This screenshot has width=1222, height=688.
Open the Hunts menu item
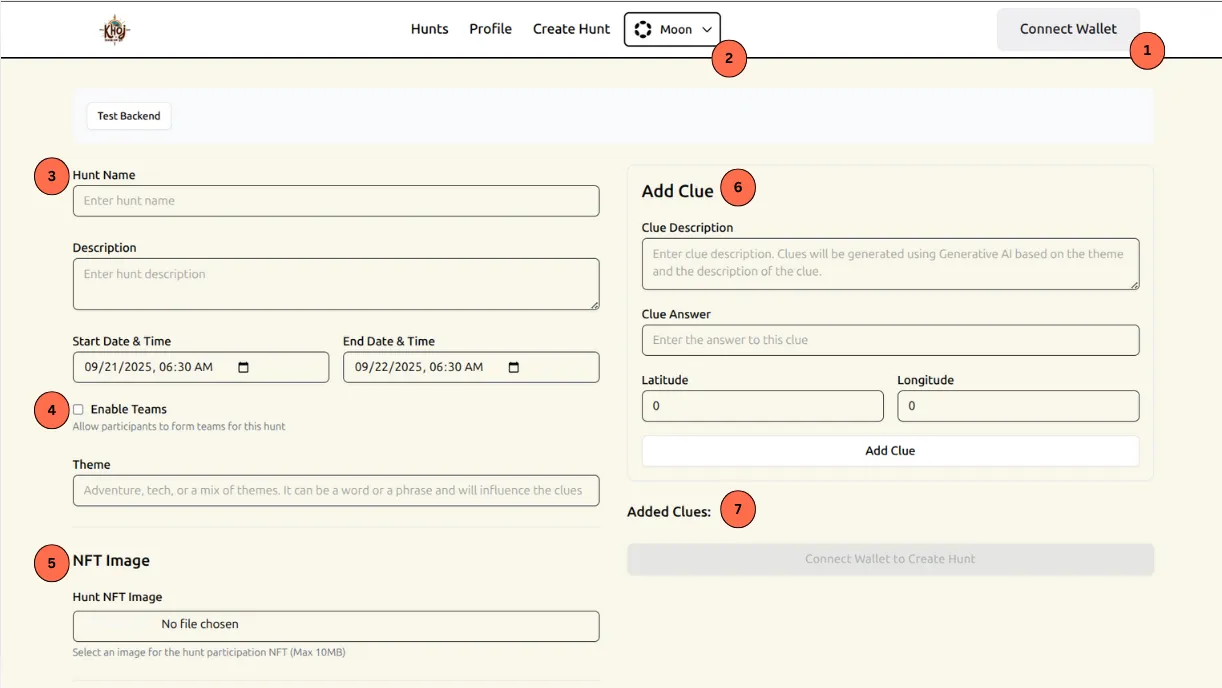(x=429, y=29)
